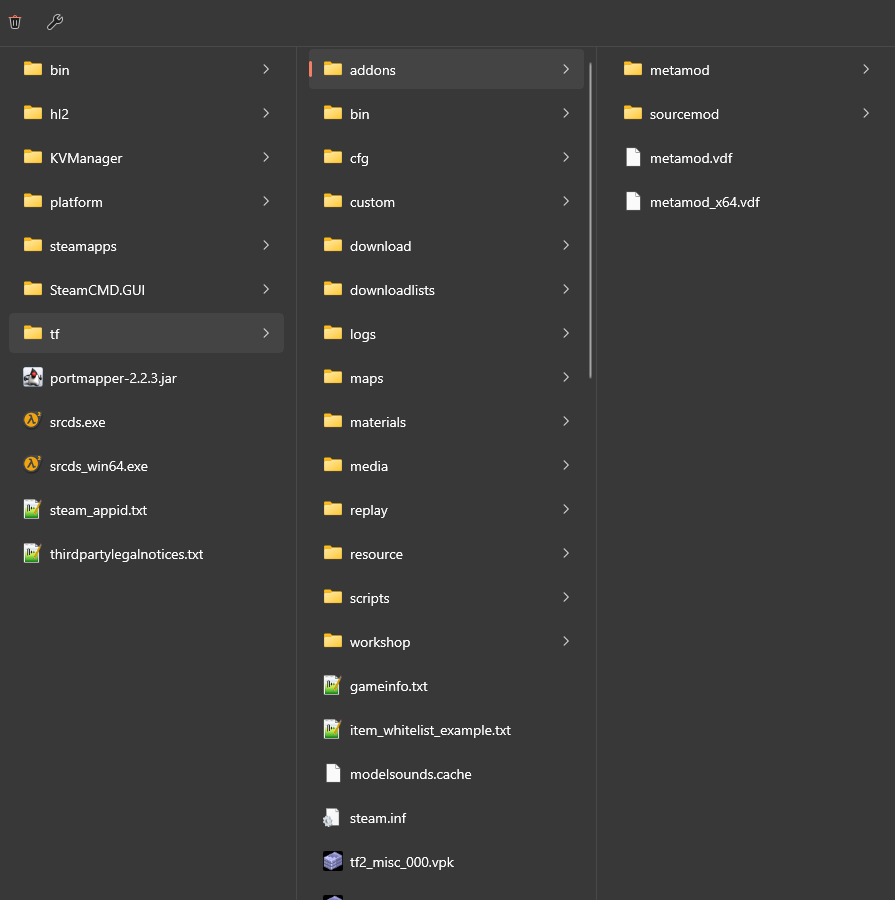This screenshot has height=900, width=895.
Task: Click the hl2 folder icon
Action: point(33,112)
